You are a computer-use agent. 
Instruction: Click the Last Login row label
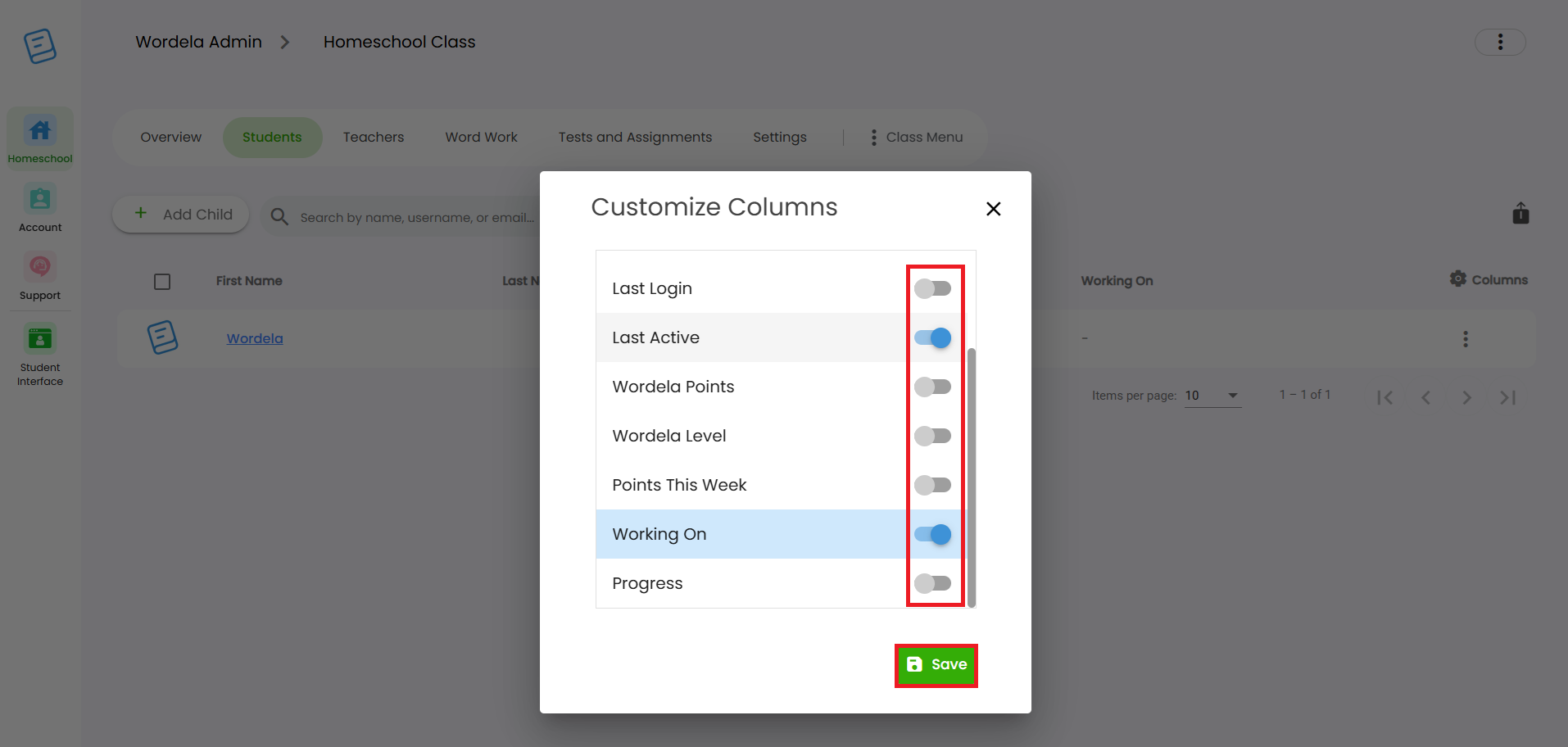652,288
